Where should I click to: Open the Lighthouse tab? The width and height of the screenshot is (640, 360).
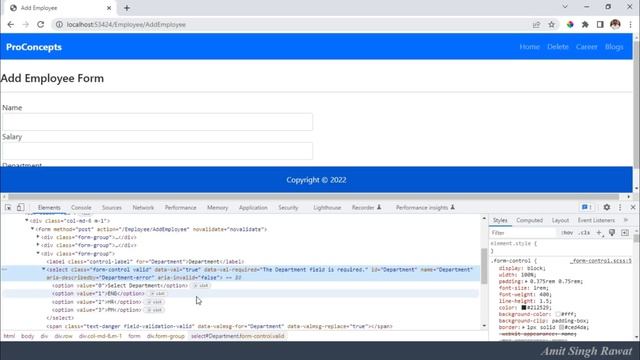pos(327,207)
